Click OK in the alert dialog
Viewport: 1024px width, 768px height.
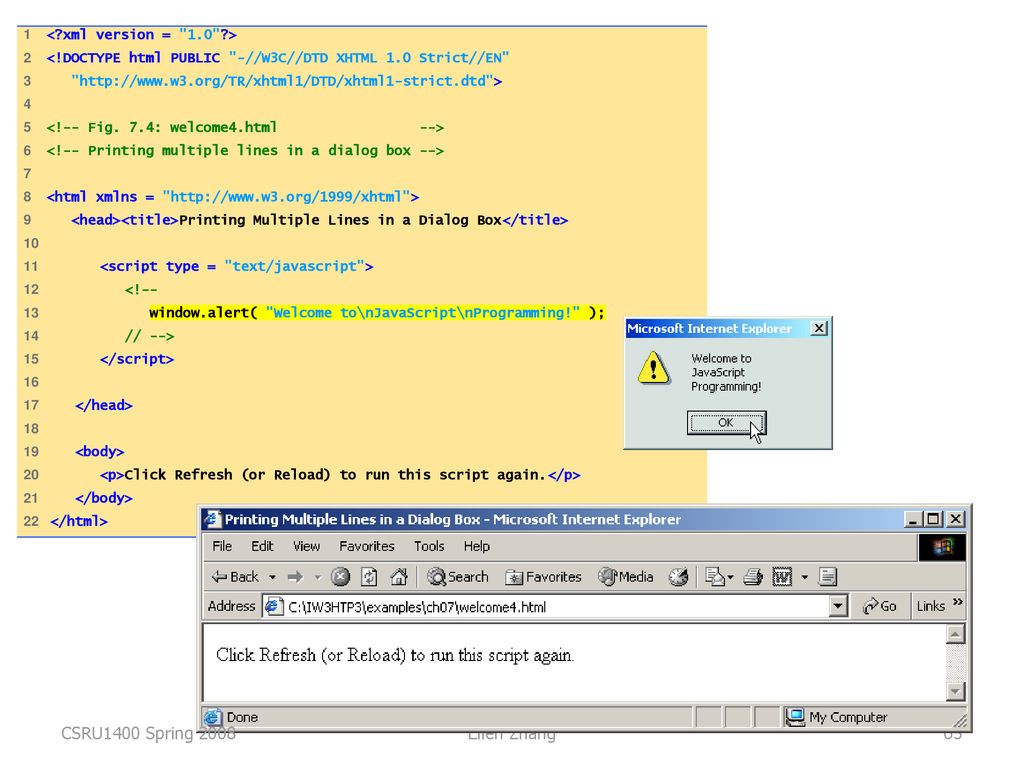pyautogui.click(x=726, y=423)
